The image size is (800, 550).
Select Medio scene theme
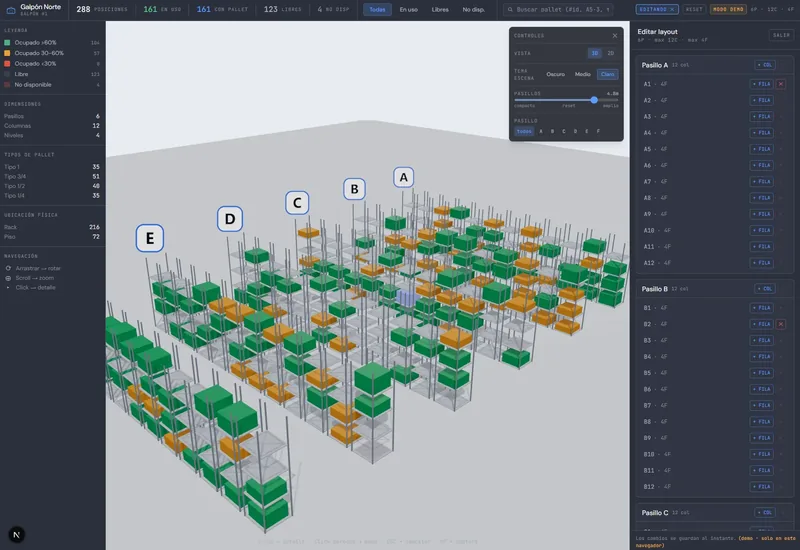(583, 74)
